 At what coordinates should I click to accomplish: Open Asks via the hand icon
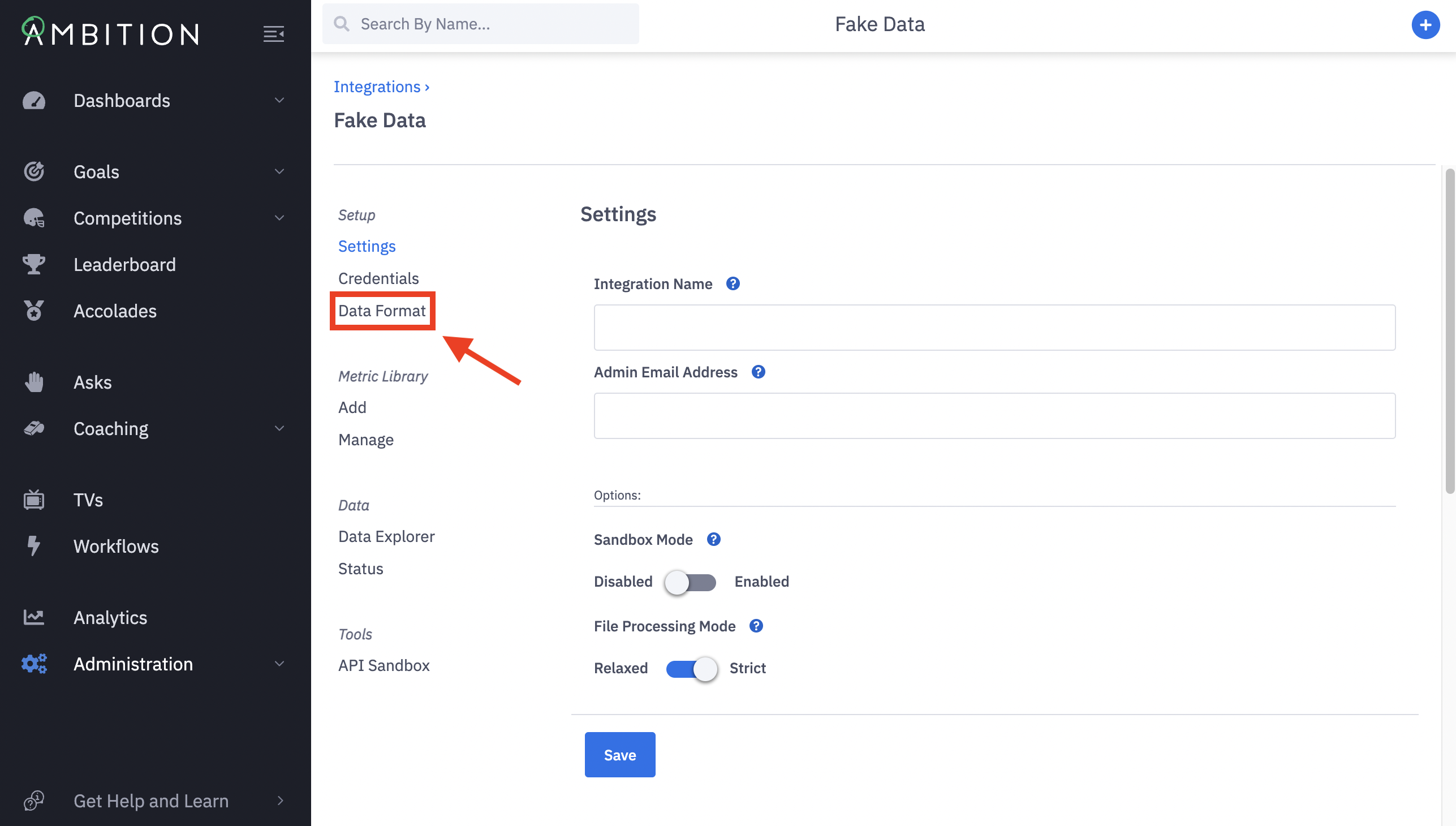point(34,382)
